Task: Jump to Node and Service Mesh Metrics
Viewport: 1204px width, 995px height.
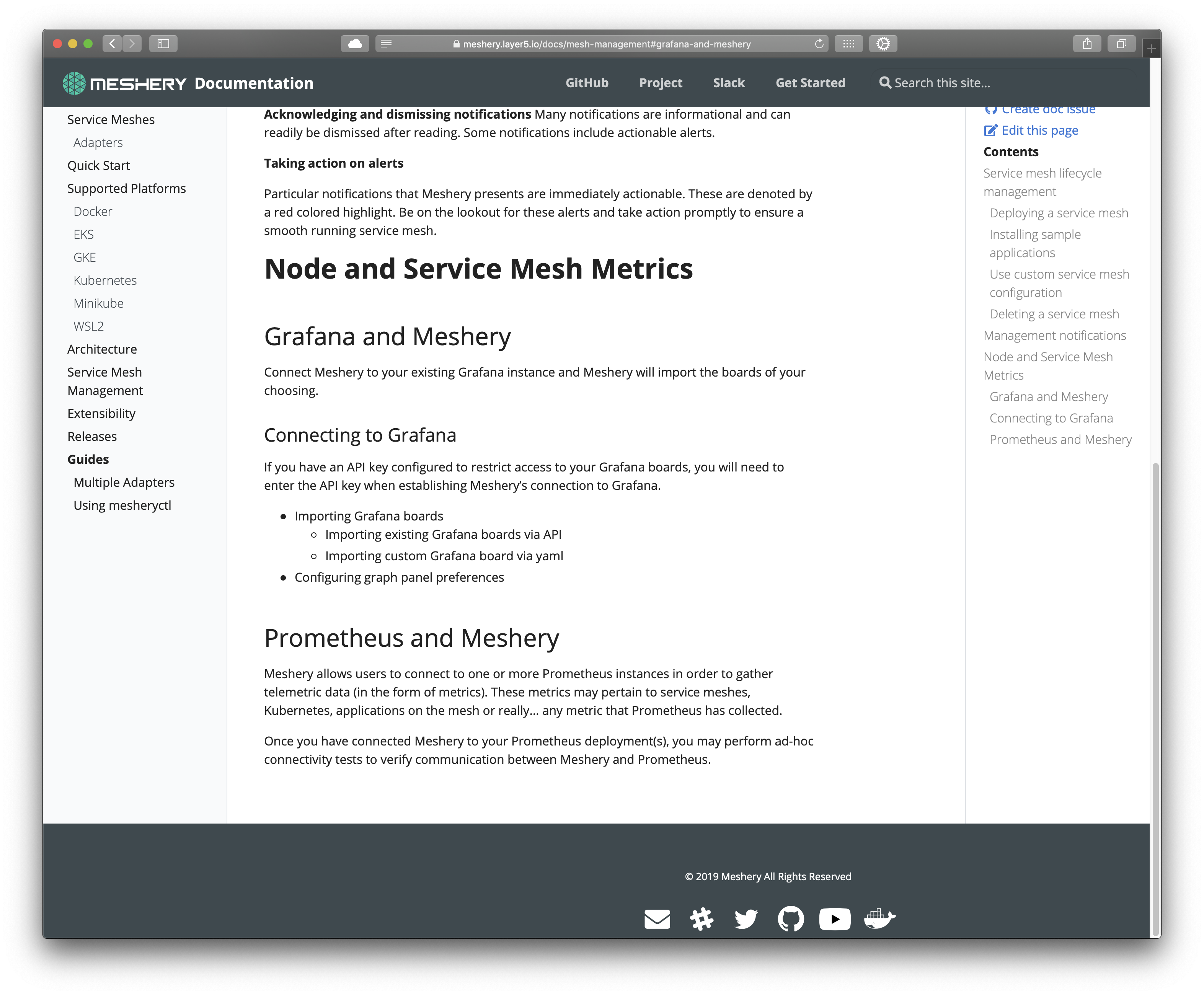Action: (1048, 366)
